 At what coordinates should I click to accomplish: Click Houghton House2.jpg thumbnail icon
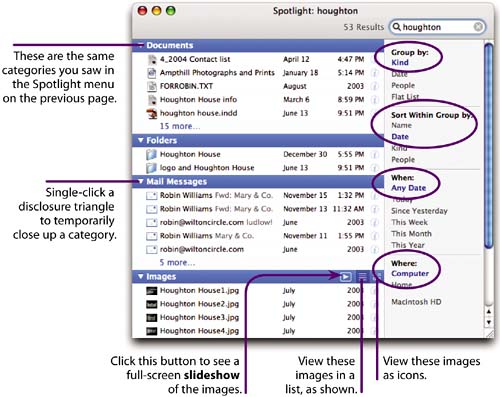(152, 304)
